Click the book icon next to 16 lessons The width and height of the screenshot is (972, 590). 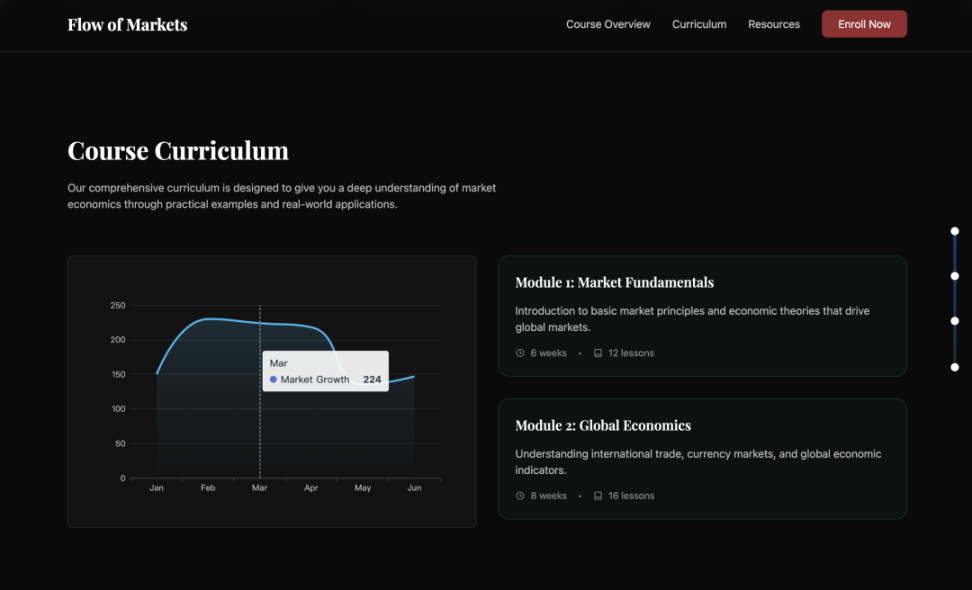pyautogui.click(x=598, y=496)
